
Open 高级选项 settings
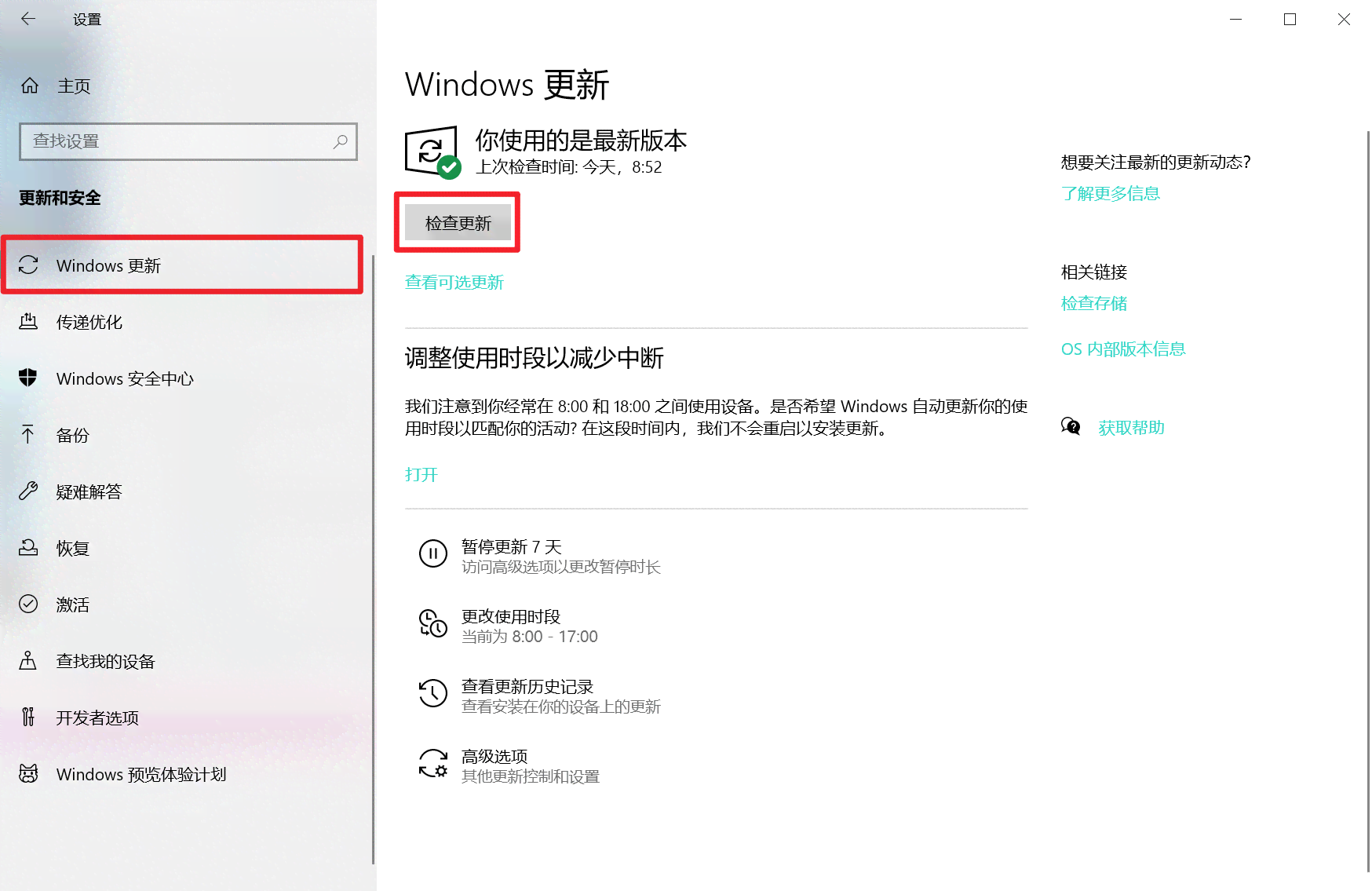pyautogui.click(x=510, y=765)
